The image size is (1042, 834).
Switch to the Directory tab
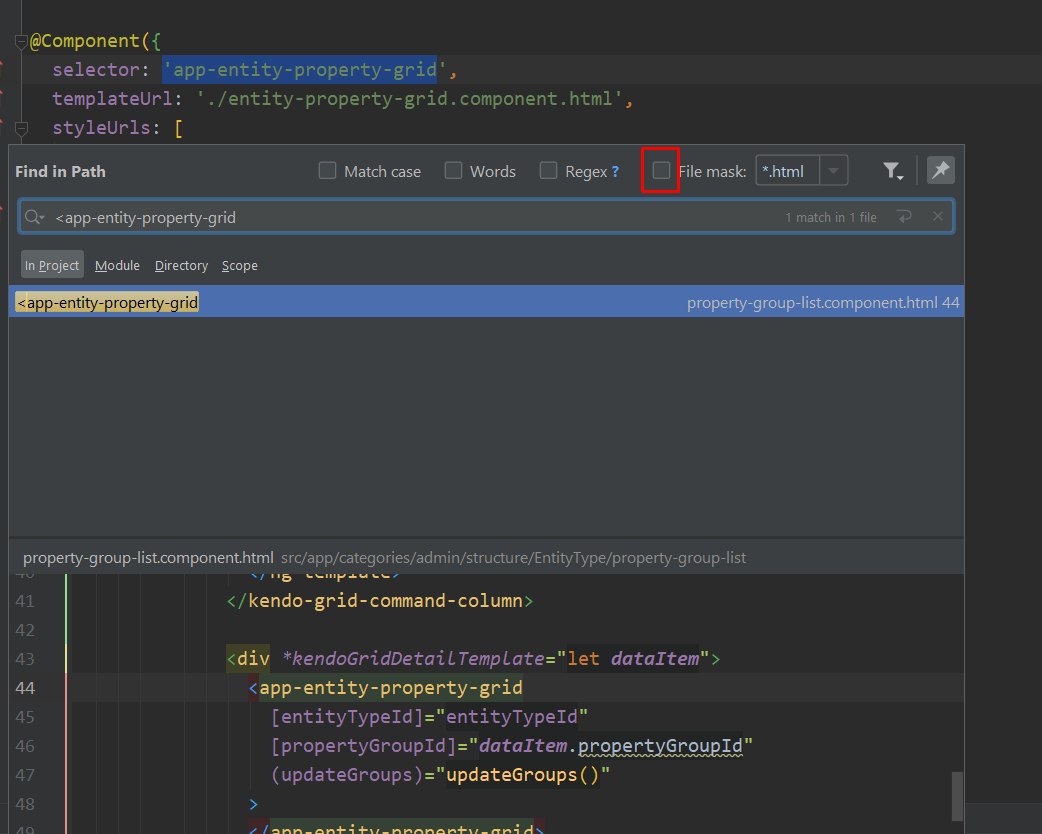coord(181,265)
